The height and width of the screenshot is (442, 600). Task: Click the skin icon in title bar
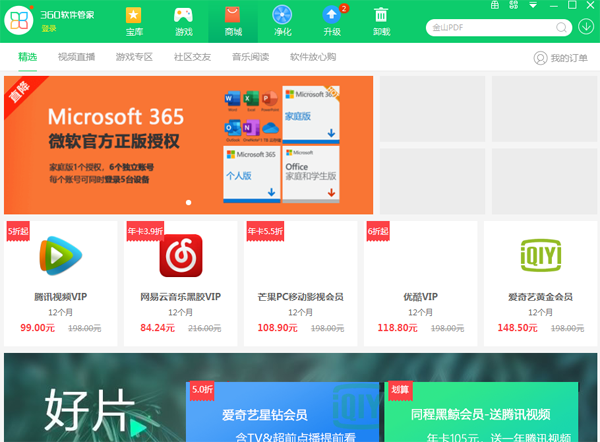click(x=514, y=5)
